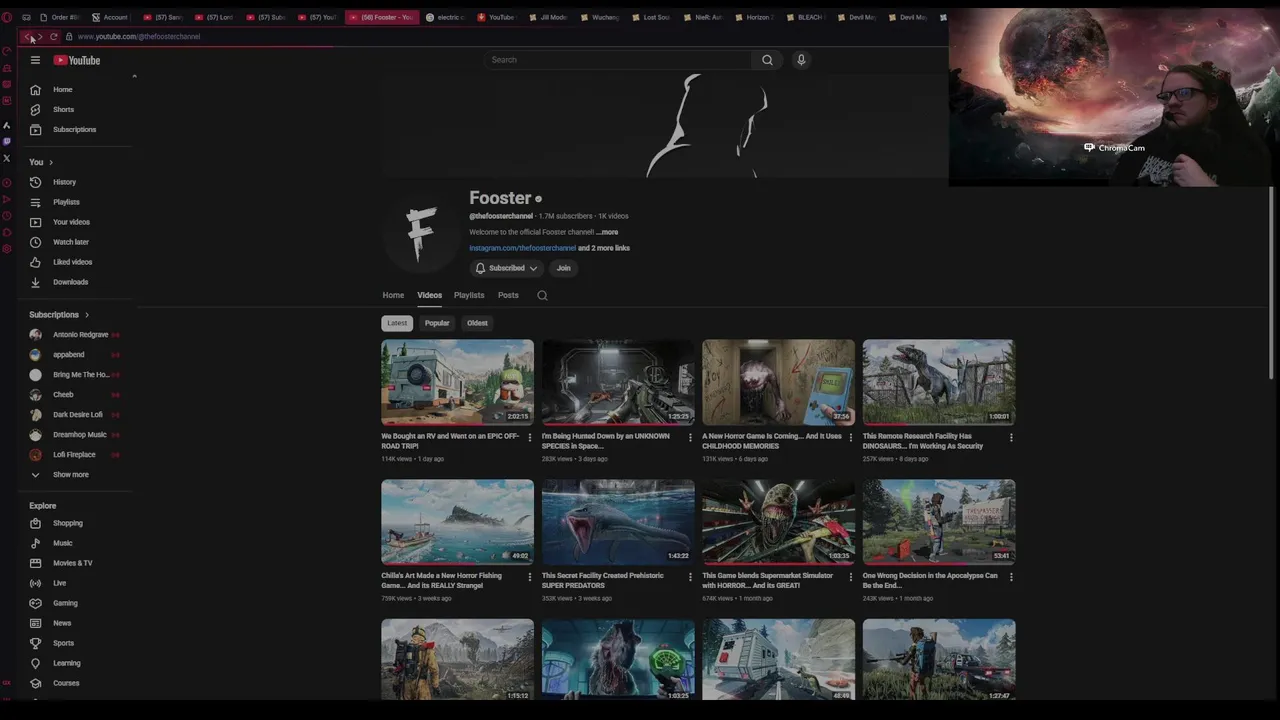
Task: Open Chilla's Art Horror Fishing video thumbnail
Action: (457, 522)
